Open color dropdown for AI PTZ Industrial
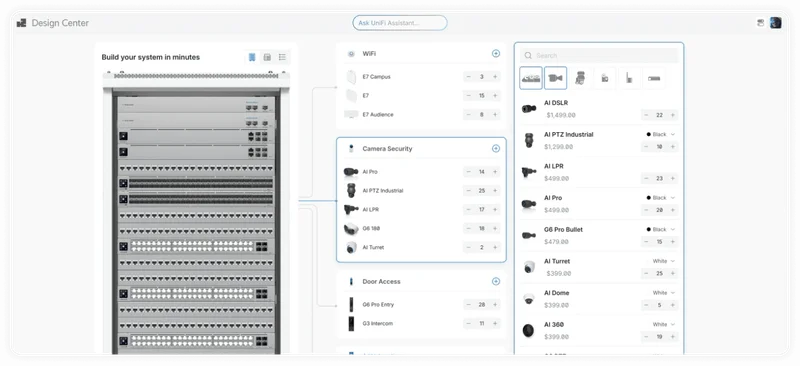This screenshot has width=800, height=366. pyautogui.click(x=661, y=134)
